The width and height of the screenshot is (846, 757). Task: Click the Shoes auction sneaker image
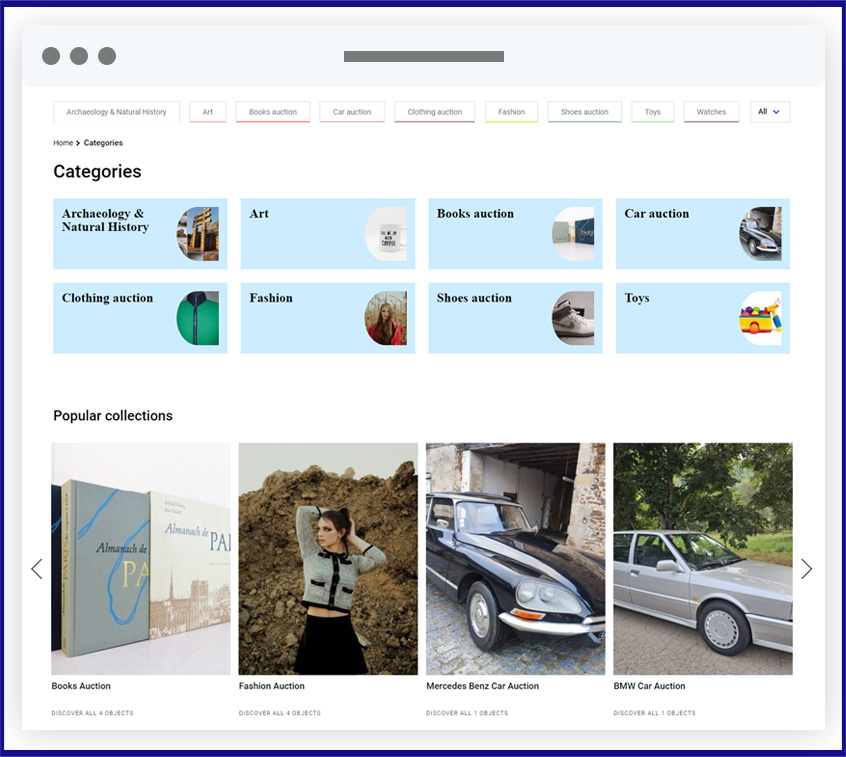click(572, 318)
